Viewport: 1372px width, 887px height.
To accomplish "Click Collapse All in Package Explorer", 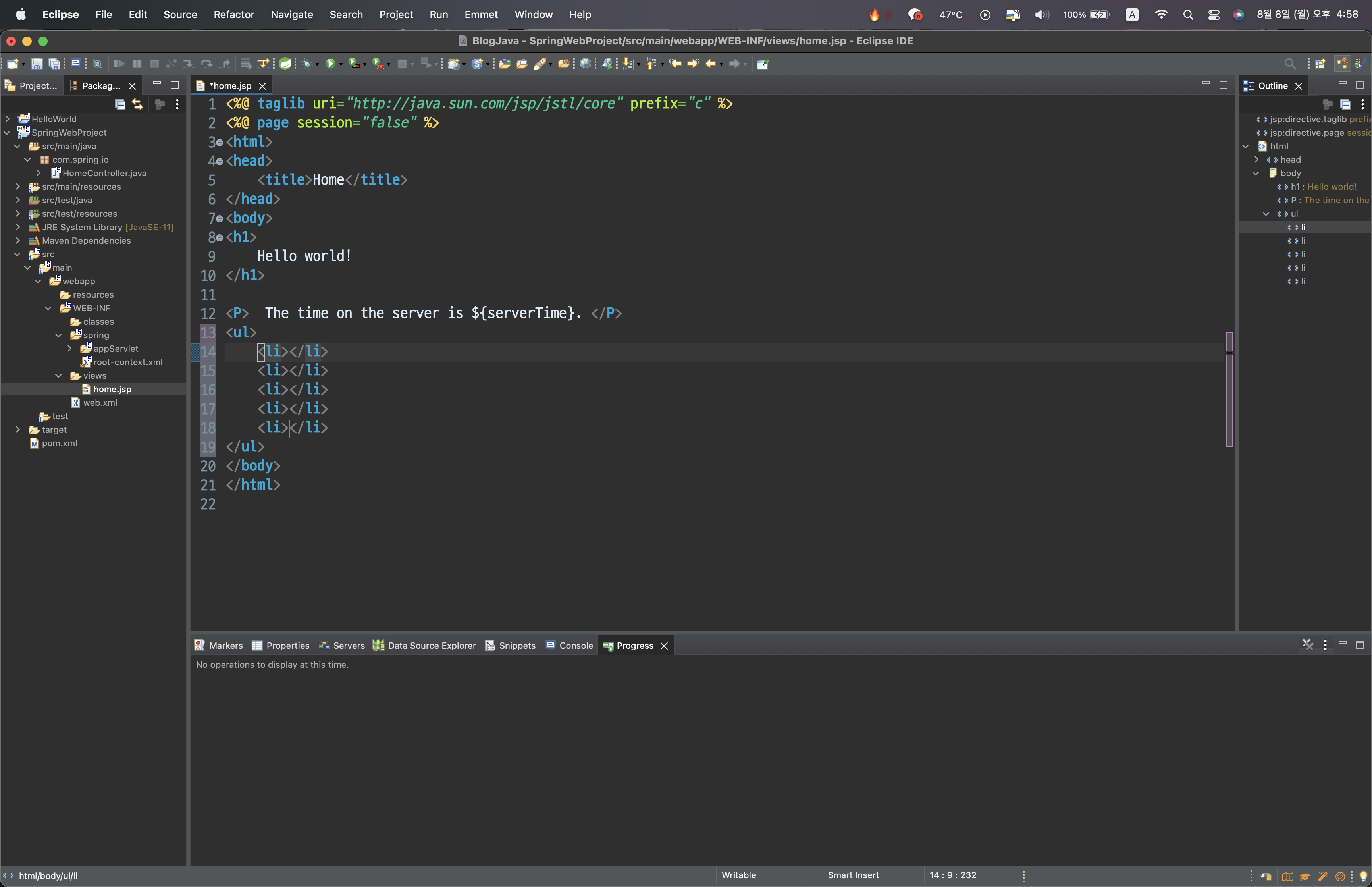I will pos(120,104).
